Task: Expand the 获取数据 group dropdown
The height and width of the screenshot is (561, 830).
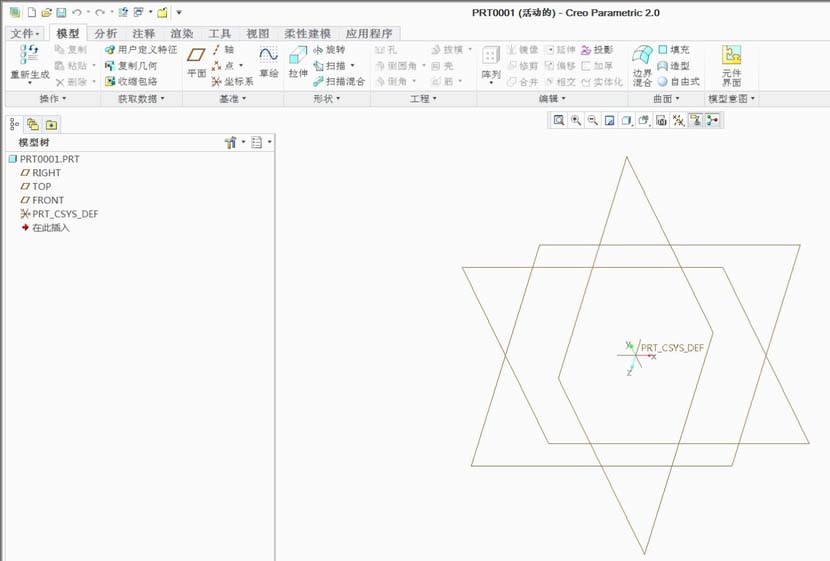Action: click(141, 98)
